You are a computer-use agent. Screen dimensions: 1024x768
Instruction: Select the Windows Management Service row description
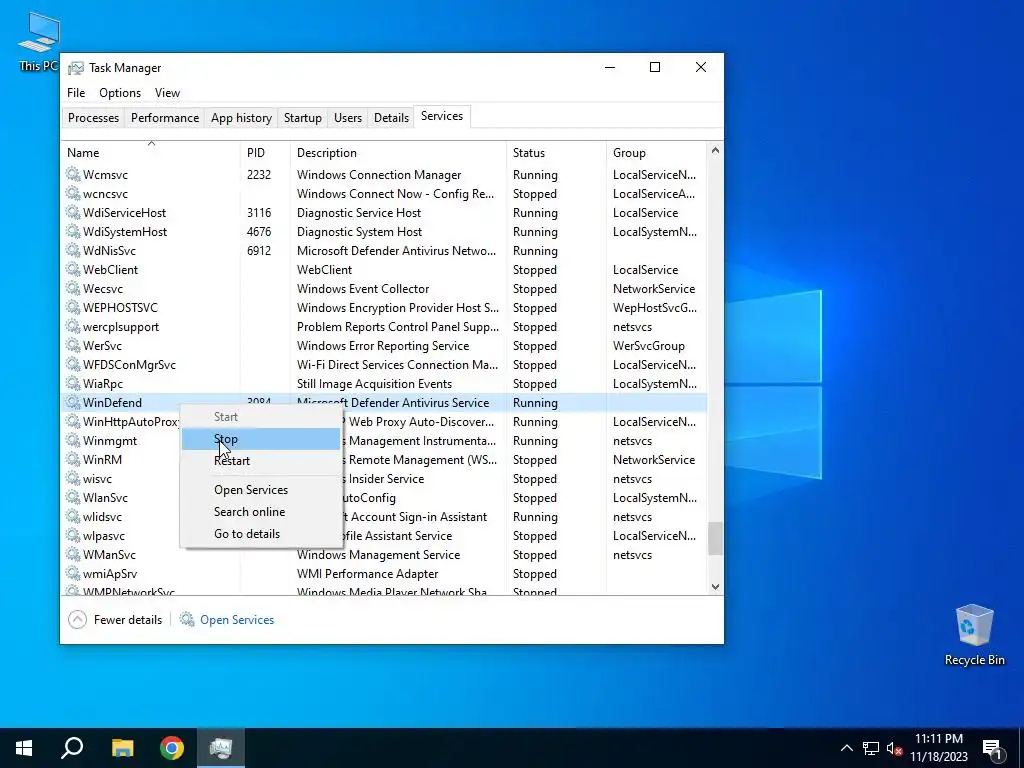tap(378, 554)
